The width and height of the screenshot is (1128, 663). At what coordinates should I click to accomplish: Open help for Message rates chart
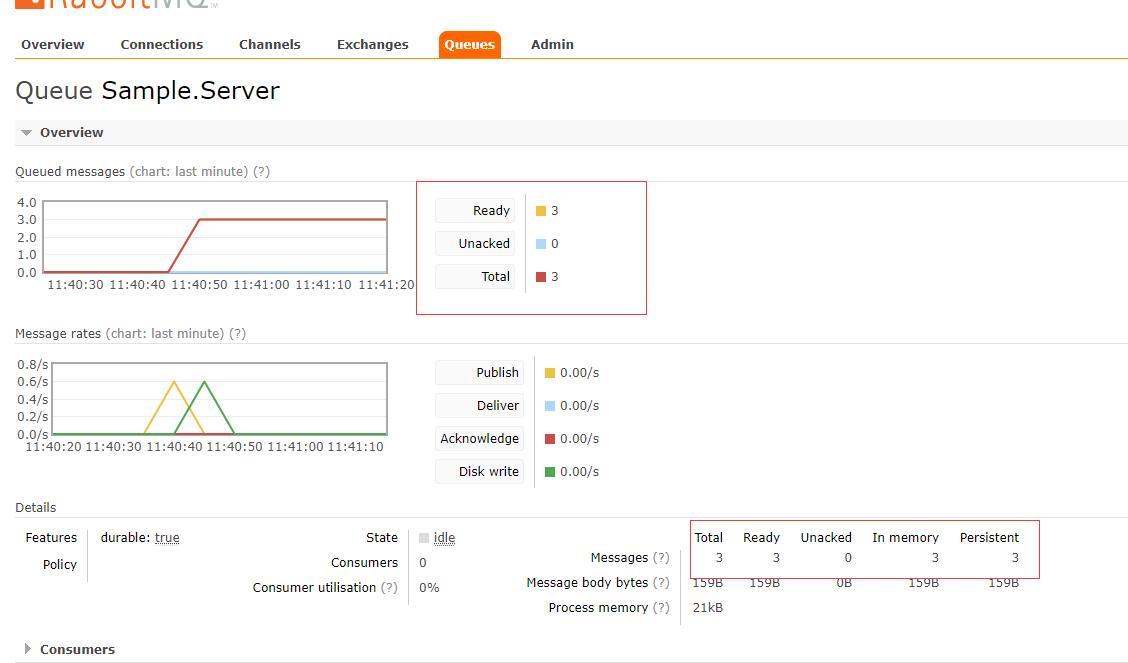click(237, 334)
